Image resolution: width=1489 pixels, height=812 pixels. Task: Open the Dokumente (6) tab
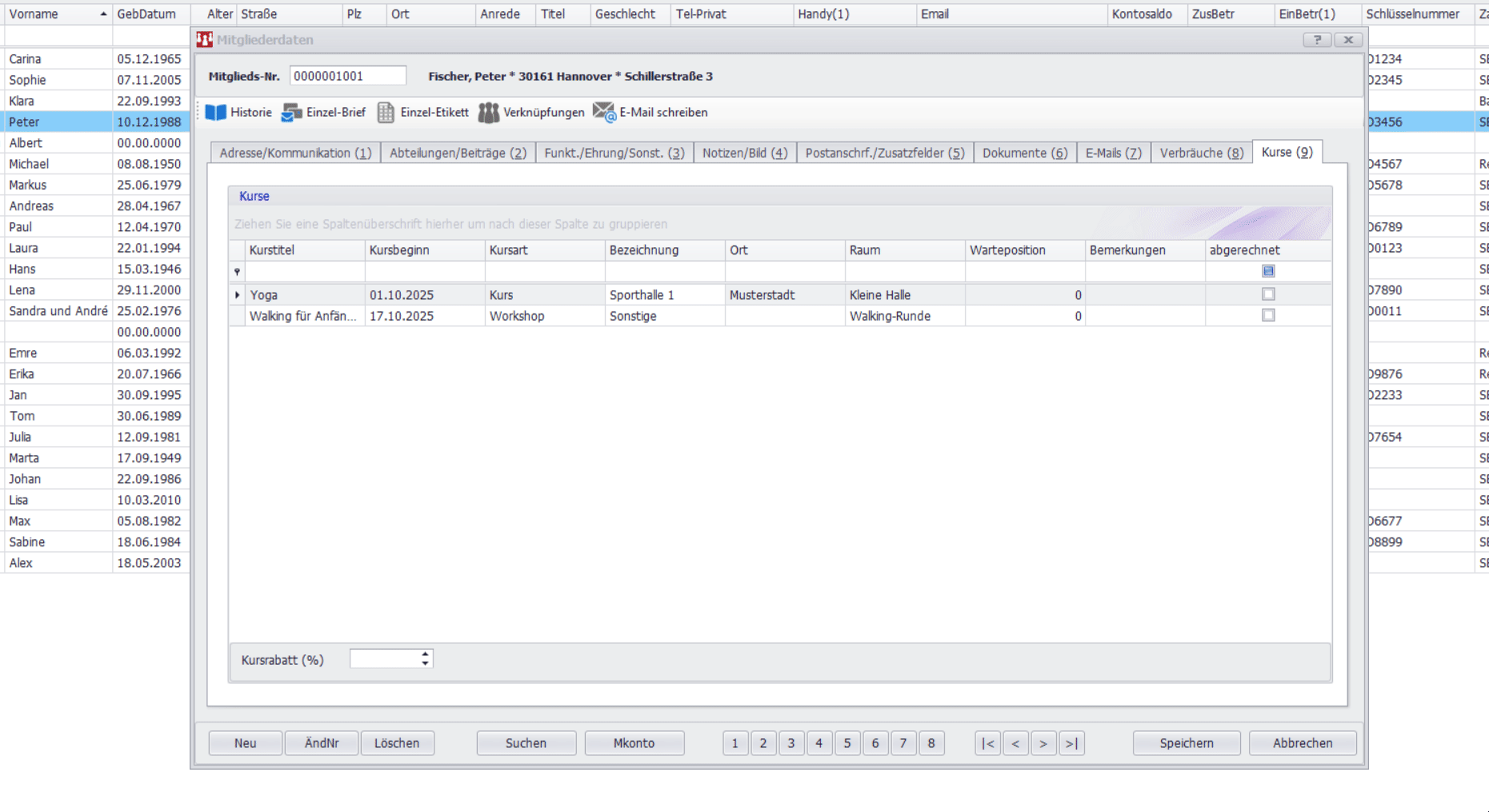(x=1024, y=153)
